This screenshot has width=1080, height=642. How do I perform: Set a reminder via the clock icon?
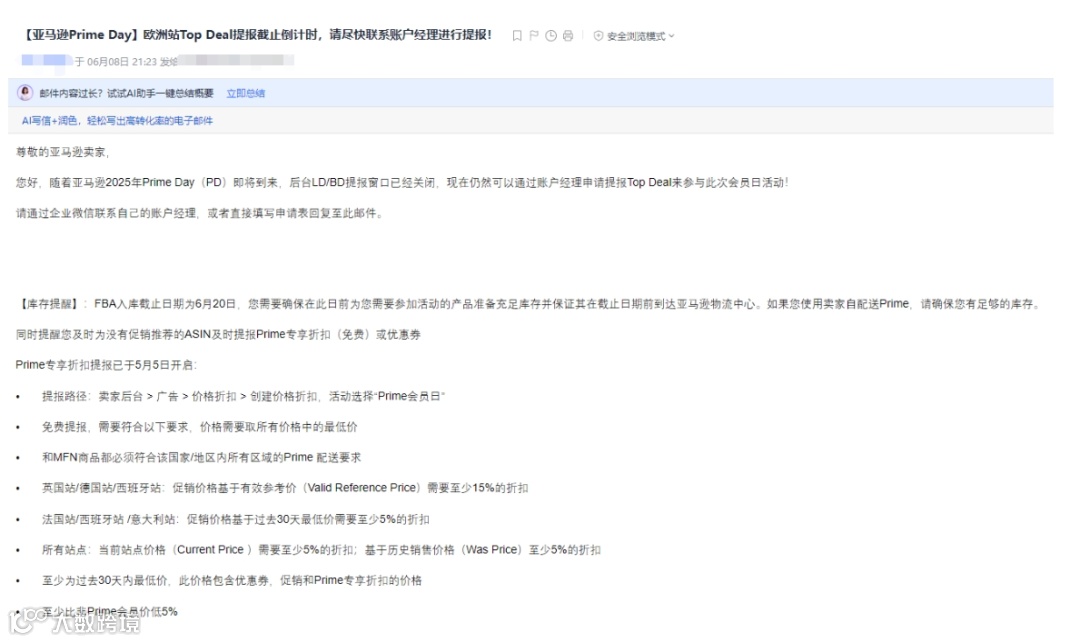click(x=551, y=36)
